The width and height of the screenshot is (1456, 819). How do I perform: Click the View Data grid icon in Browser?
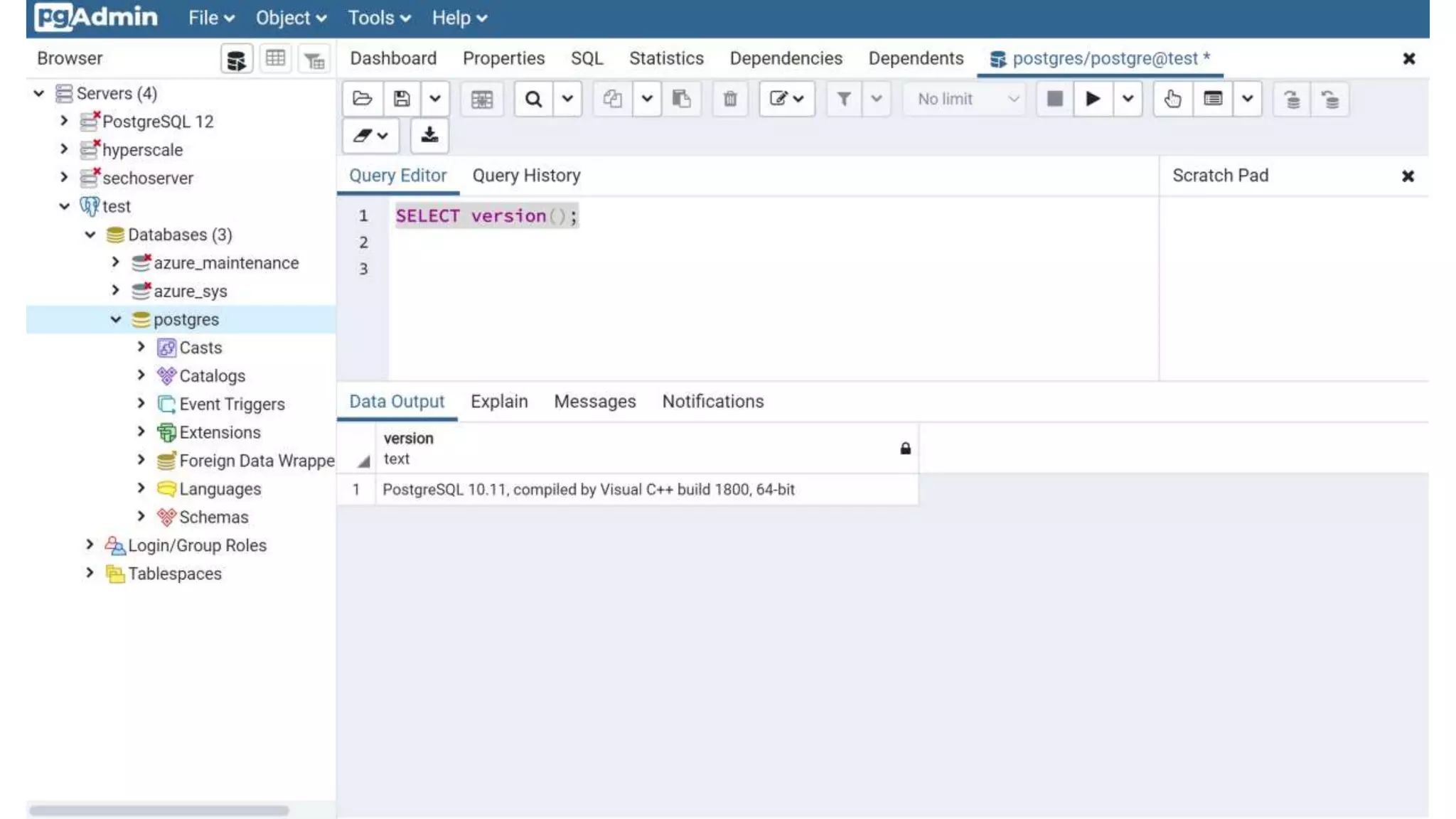[275, 59]
